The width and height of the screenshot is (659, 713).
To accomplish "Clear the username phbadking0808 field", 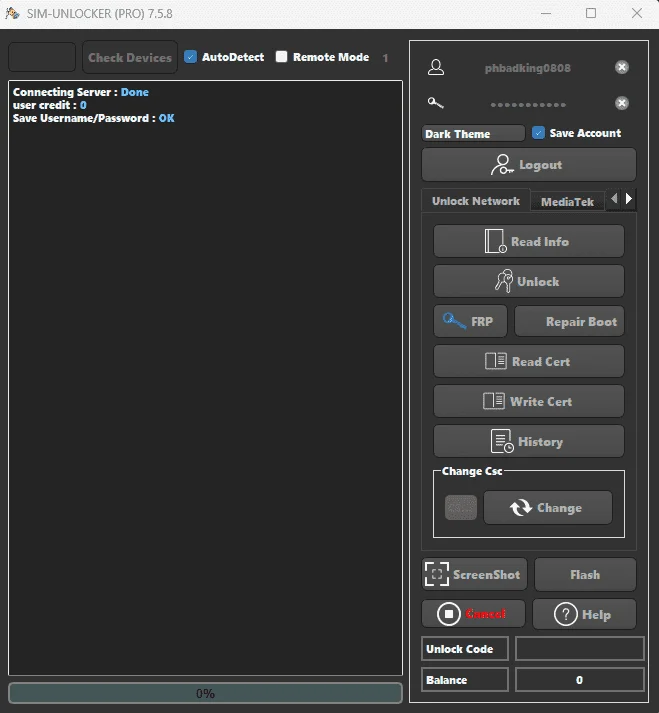I will coord(621,67).
